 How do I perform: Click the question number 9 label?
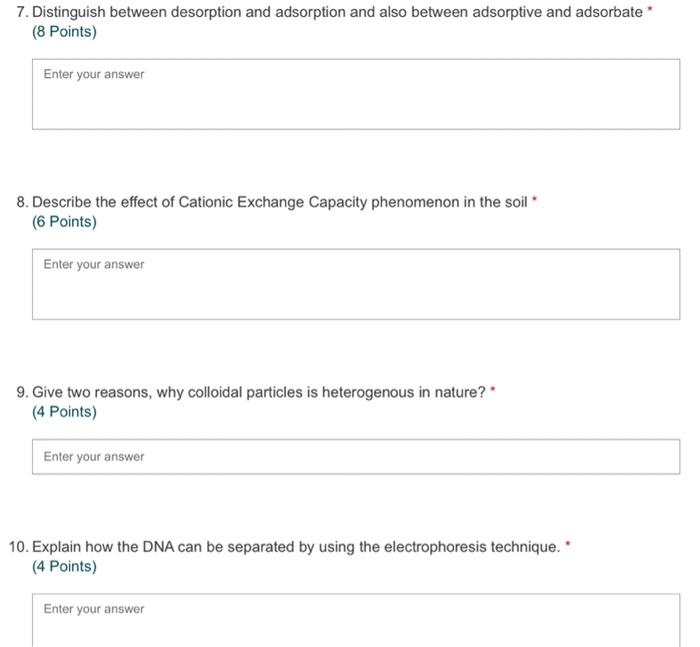tap(22, 392)
